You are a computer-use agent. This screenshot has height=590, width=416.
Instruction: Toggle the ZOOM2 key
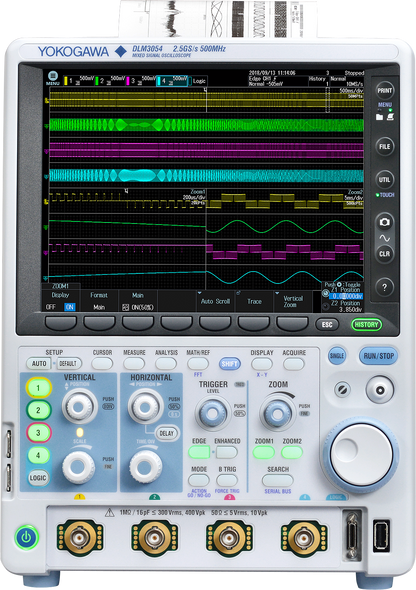pos(292,452)
